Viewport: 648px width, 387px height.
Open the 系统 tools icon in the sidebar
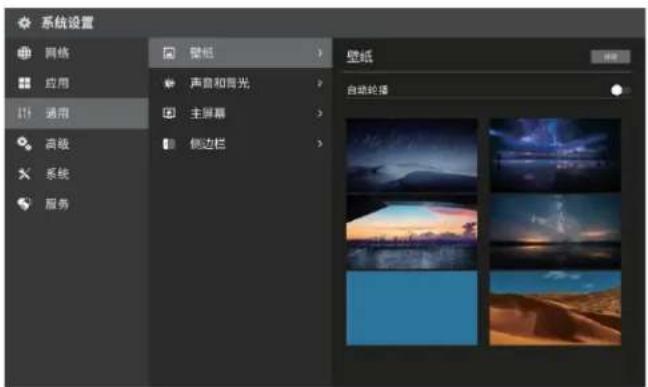click(24, 174)
